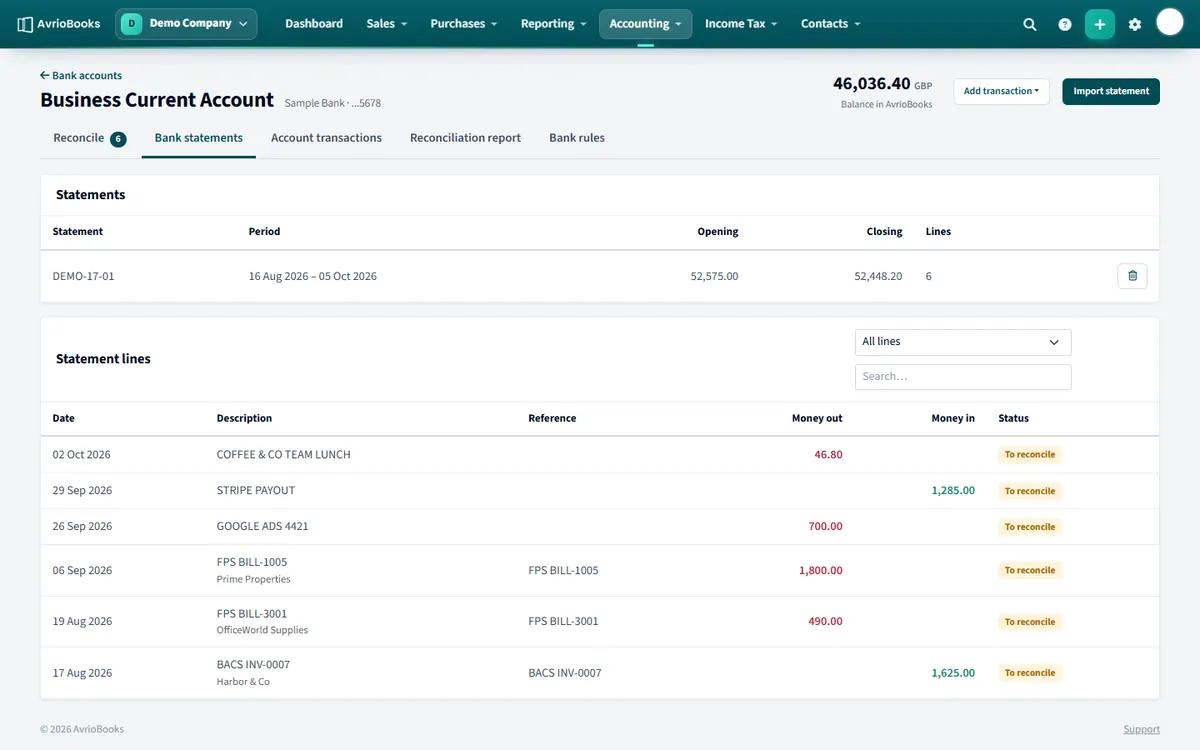1200x750 pixels.
Task: Expand the Accounting menu
Action: point(645,24)
